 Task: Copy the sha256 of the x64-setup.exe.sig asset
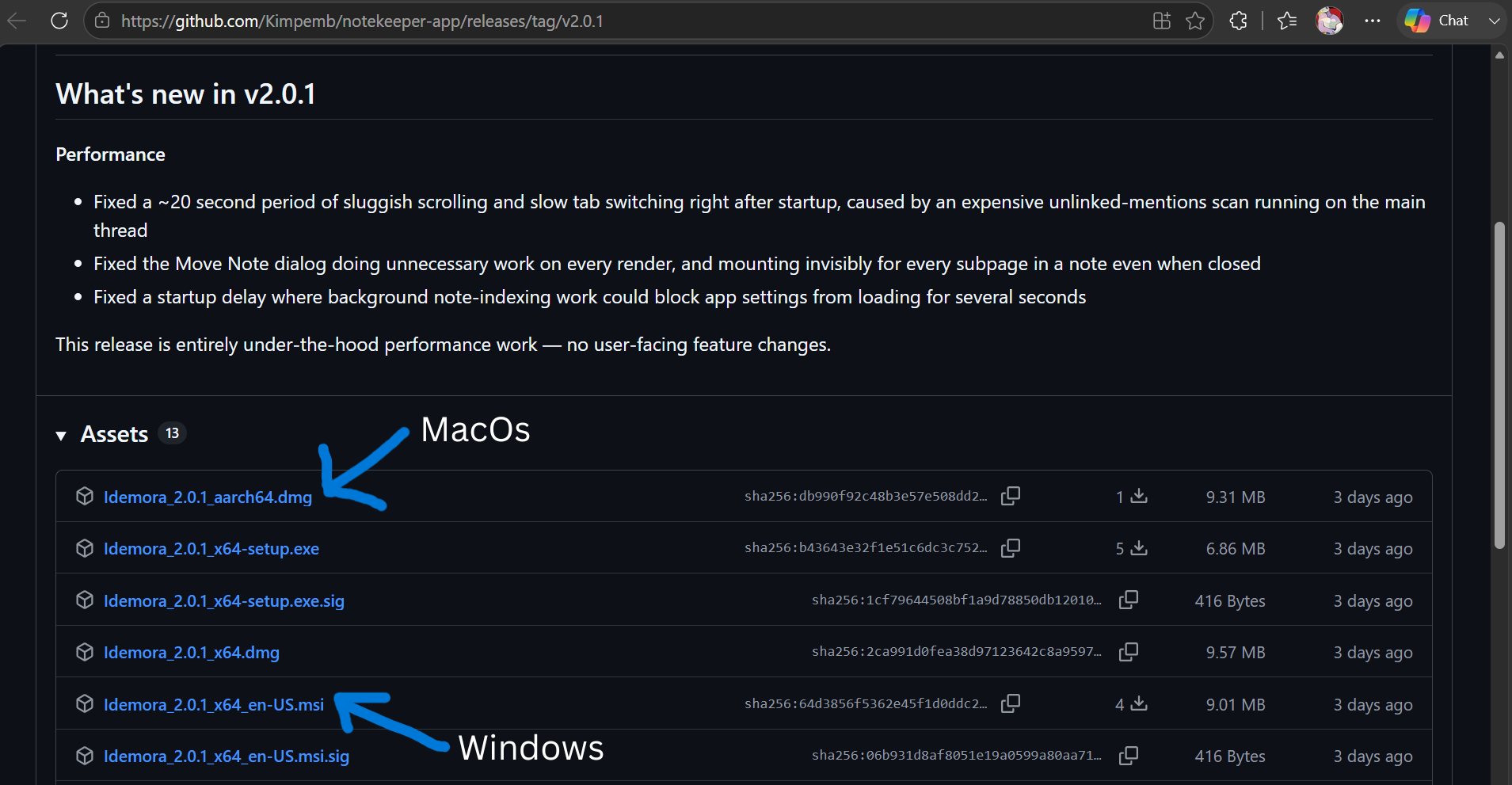pos(1129,600)
